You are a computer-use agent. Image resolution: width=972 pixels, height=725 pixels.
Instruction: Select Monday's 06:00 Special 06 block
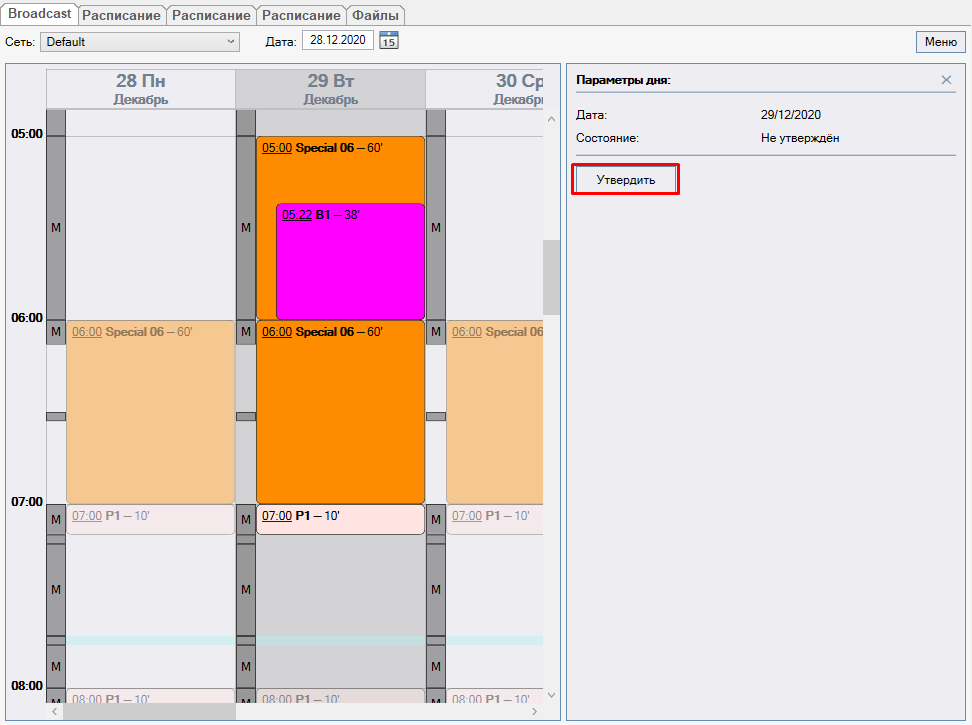151,412
